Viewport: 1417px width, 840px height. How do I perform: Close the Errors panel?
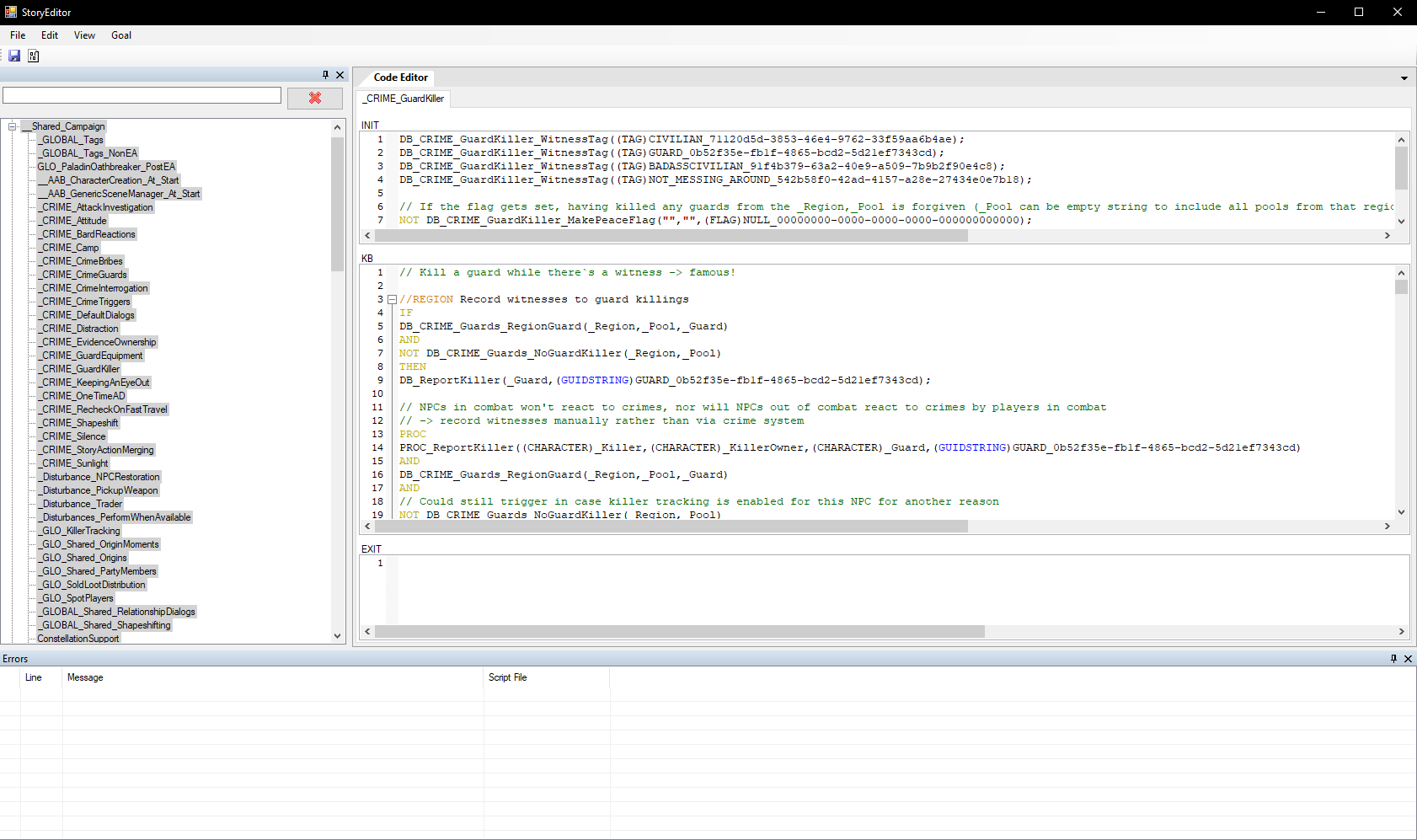pos(1408,659)
